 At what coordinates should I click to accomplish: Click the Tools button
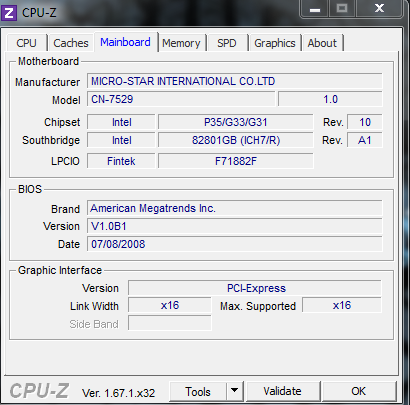(198, 391)
